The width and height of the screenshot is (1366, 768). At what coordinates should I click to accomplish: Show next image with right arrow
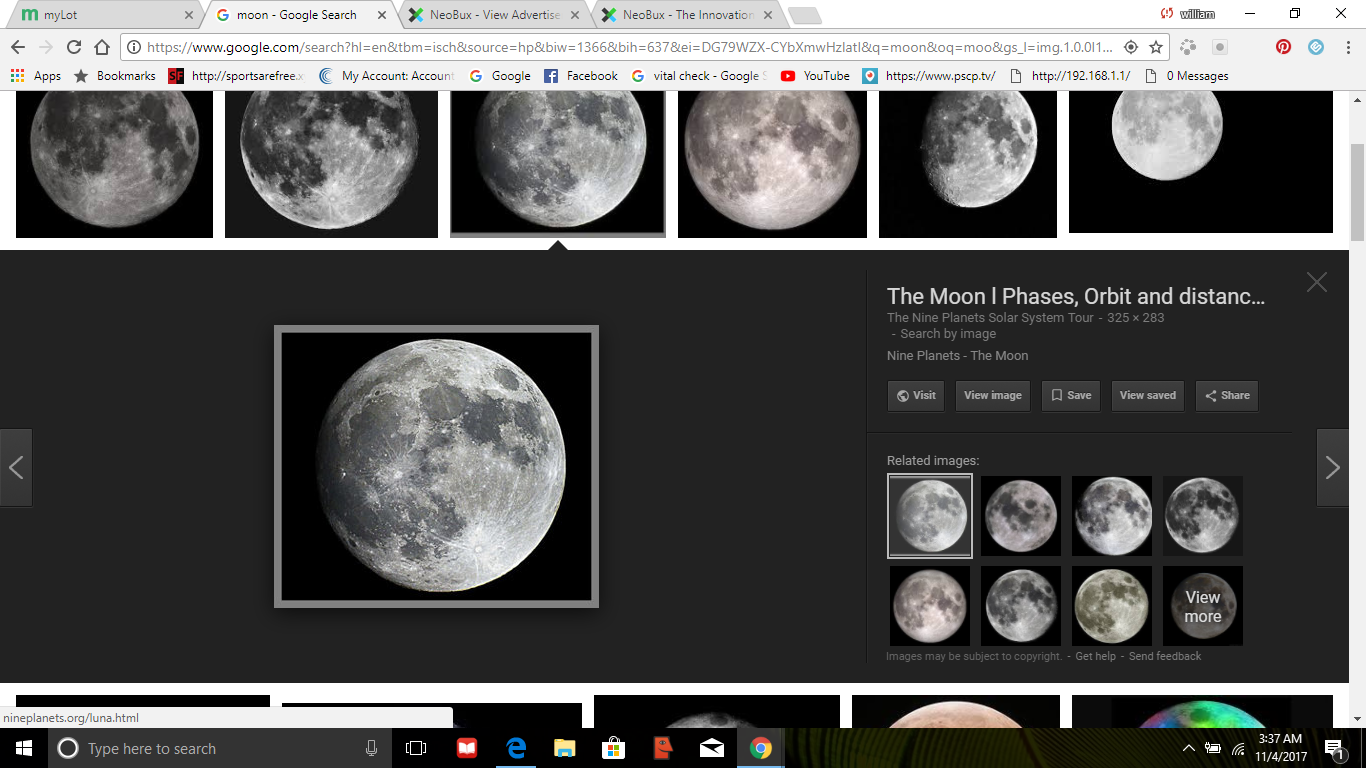point(1333,467)
